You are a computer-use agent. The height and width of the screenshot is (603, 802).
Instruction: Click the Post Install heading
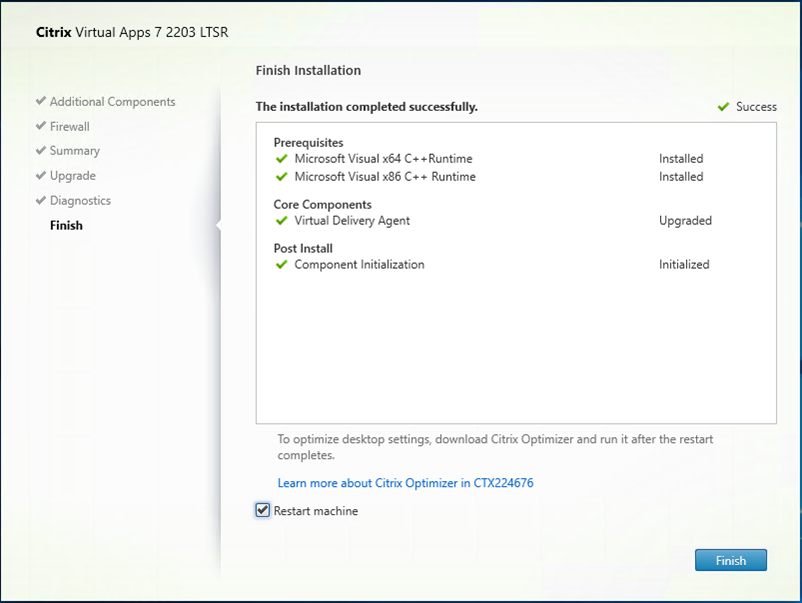point(303,249)
